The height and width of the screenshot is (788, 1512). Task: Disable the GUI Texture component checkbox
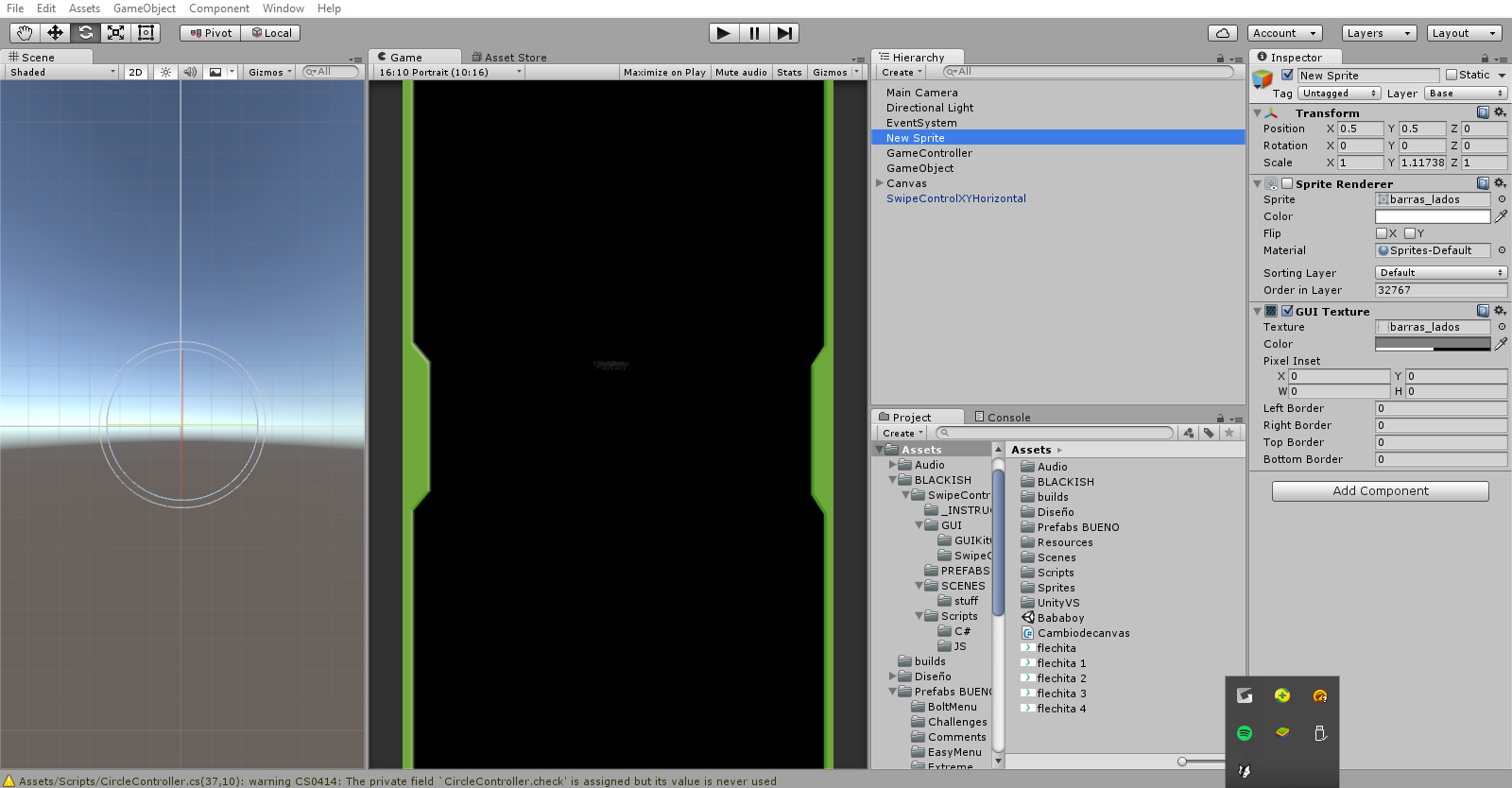coord(1287,311)
